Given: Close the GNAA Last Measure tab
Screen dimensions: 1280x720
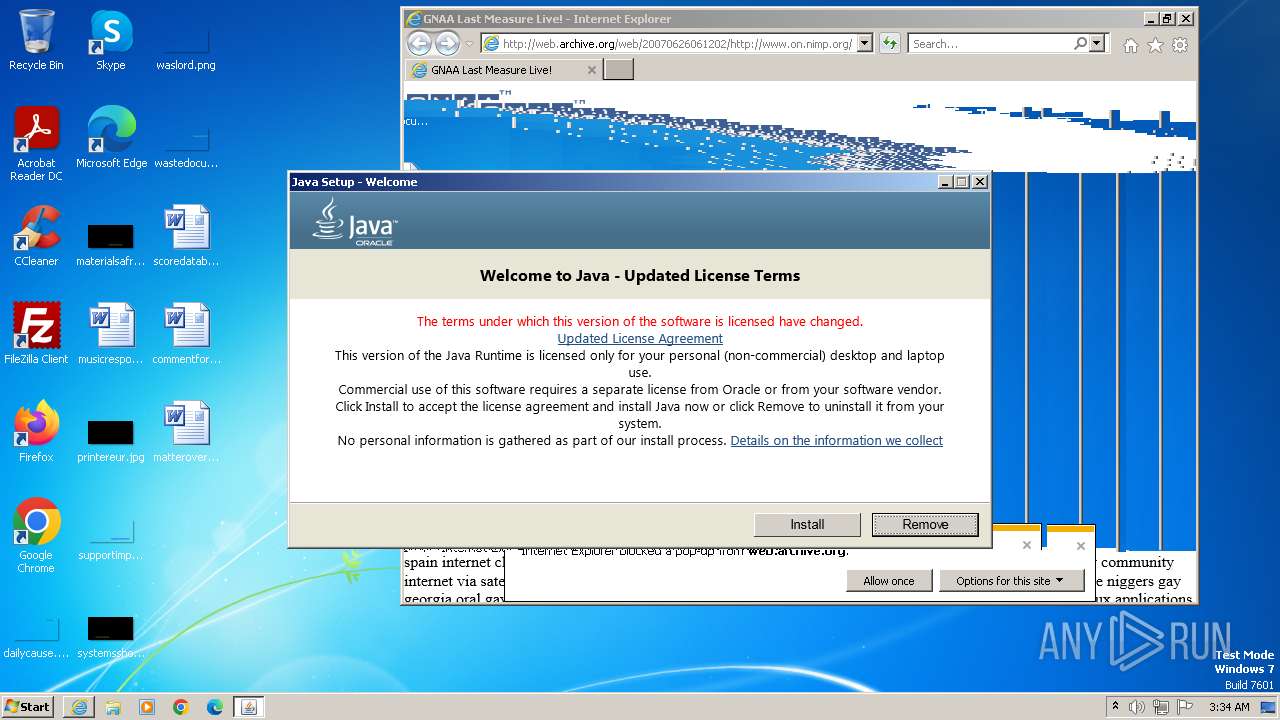Looking at the screenshot, I should click(x=591, y=70).
